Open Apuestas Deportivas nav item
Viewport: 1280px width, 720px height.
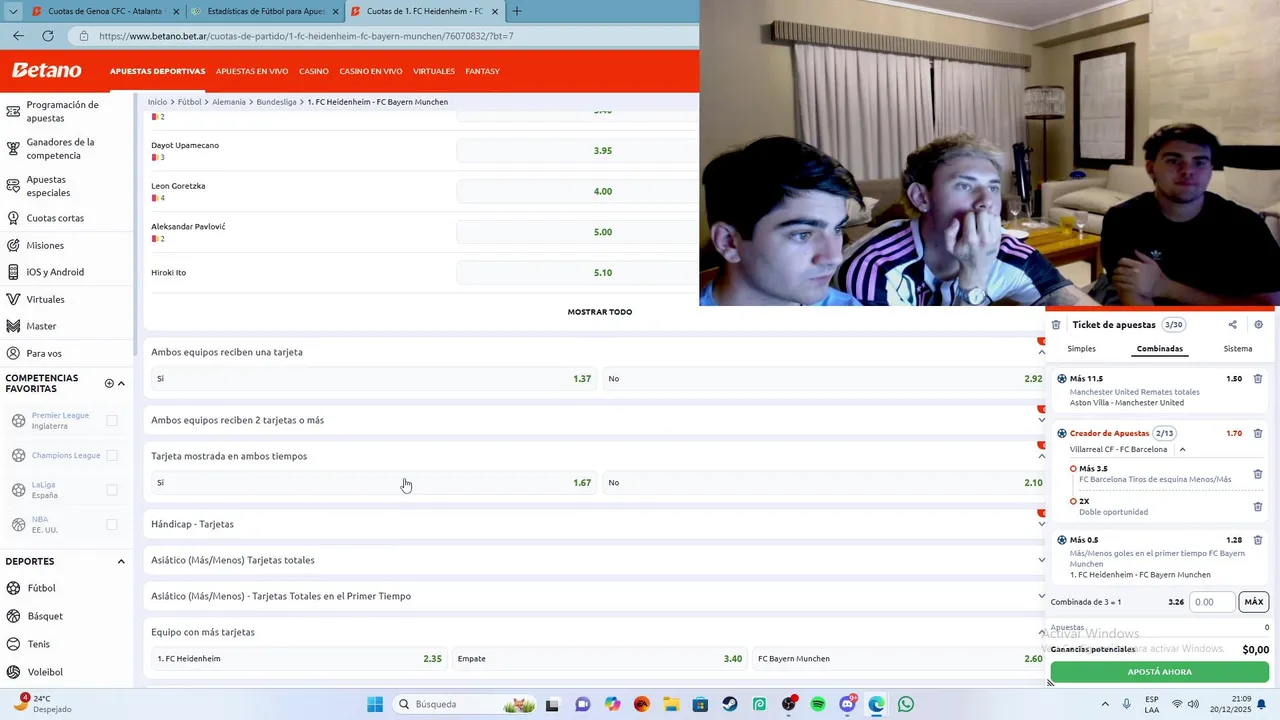[158, 71]
